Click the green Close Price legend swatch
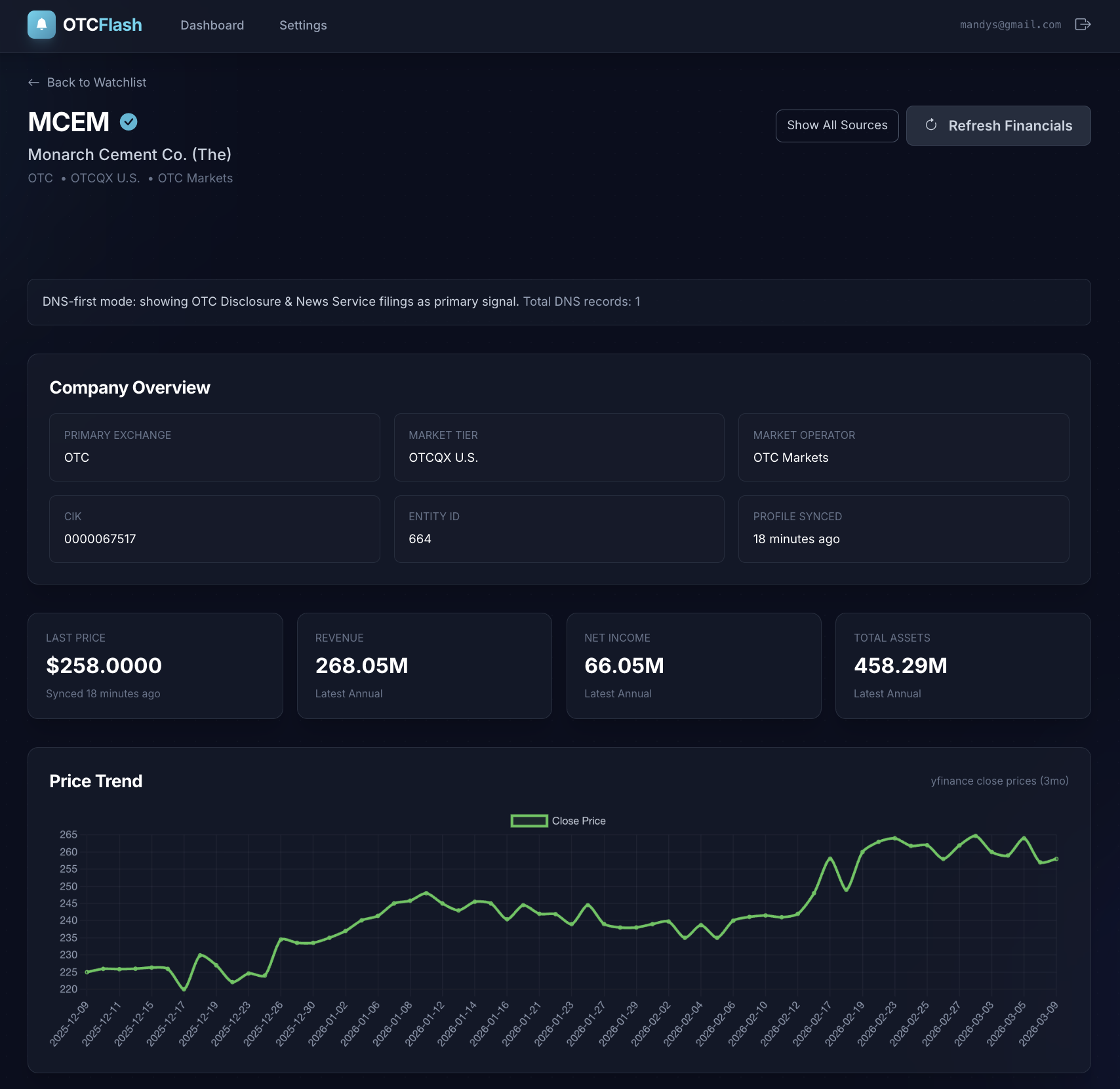 click(529, 820)
